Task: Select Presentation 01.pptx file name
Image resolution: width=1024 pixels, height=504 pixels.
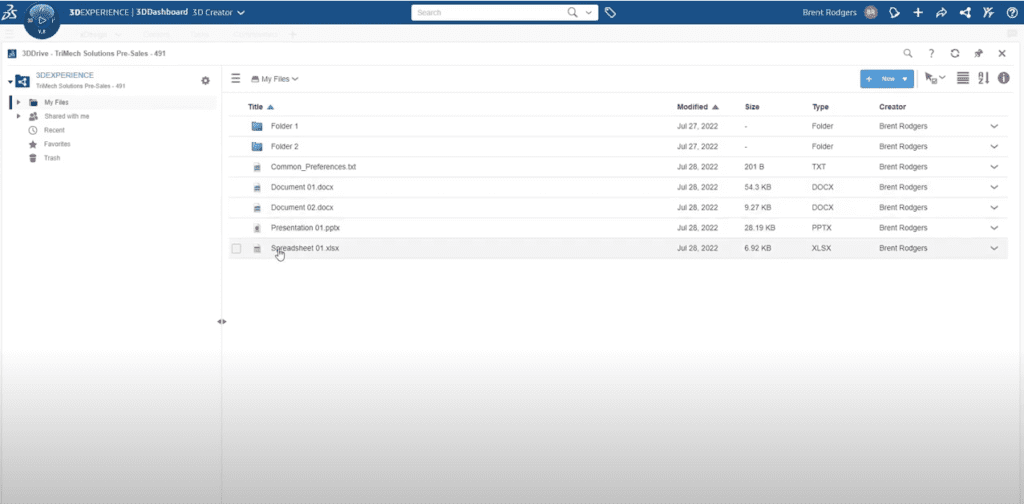Action: (306, 228)
